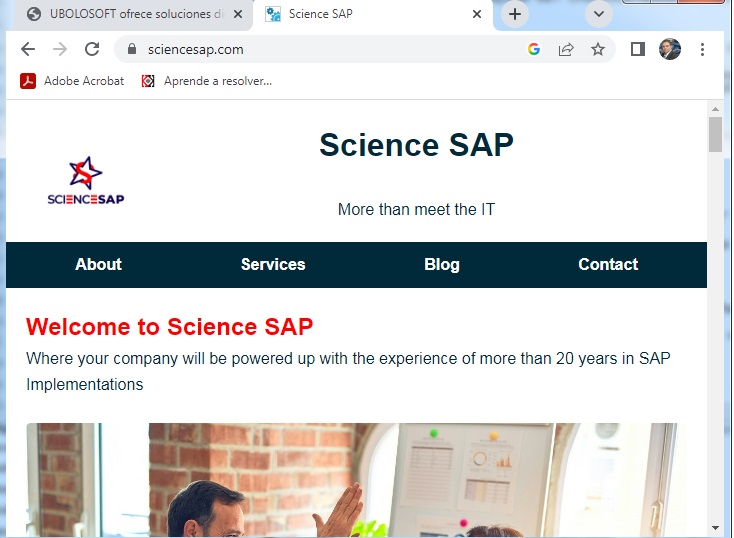This screenshot has height=538, width=734.
Task: Close the UBOLOSOFT tab
Action: click(x=238, y=14)
